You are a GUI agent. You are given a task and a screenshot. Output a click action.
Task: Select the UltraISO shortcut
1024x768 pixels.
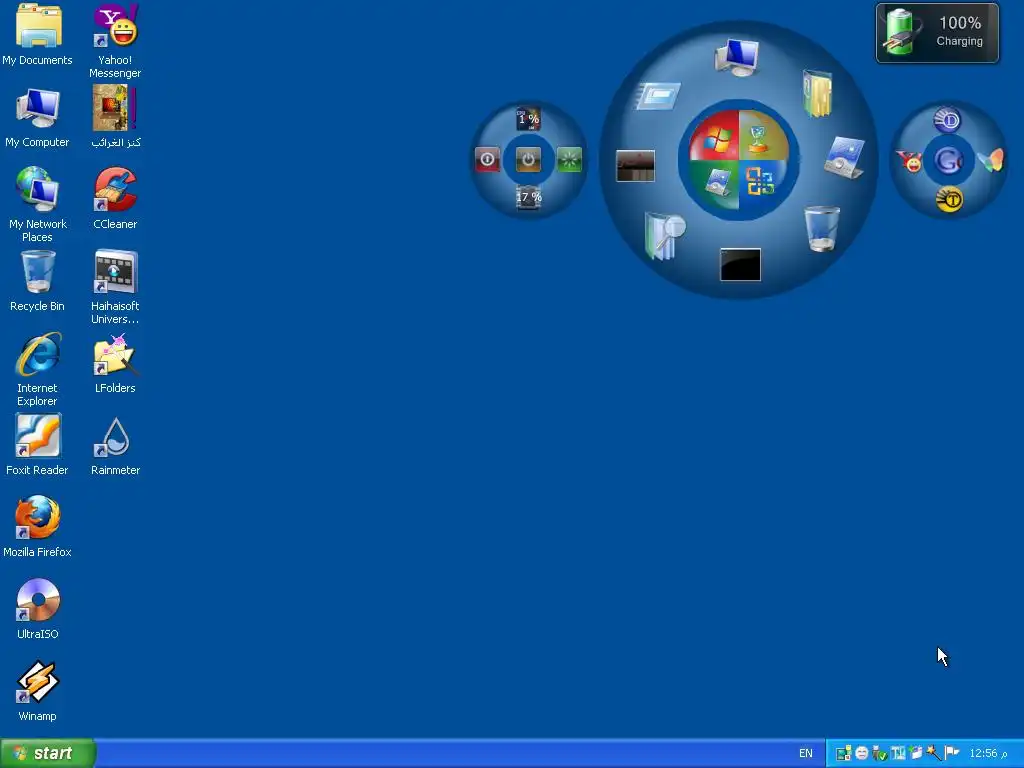click(x=37, y=609)
